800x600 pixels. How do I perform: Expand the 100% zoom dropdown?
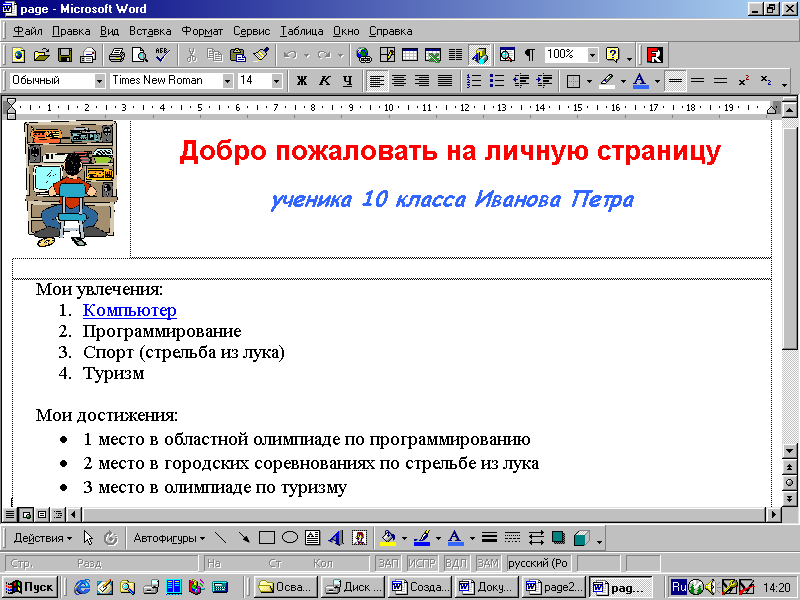[592, 55]
